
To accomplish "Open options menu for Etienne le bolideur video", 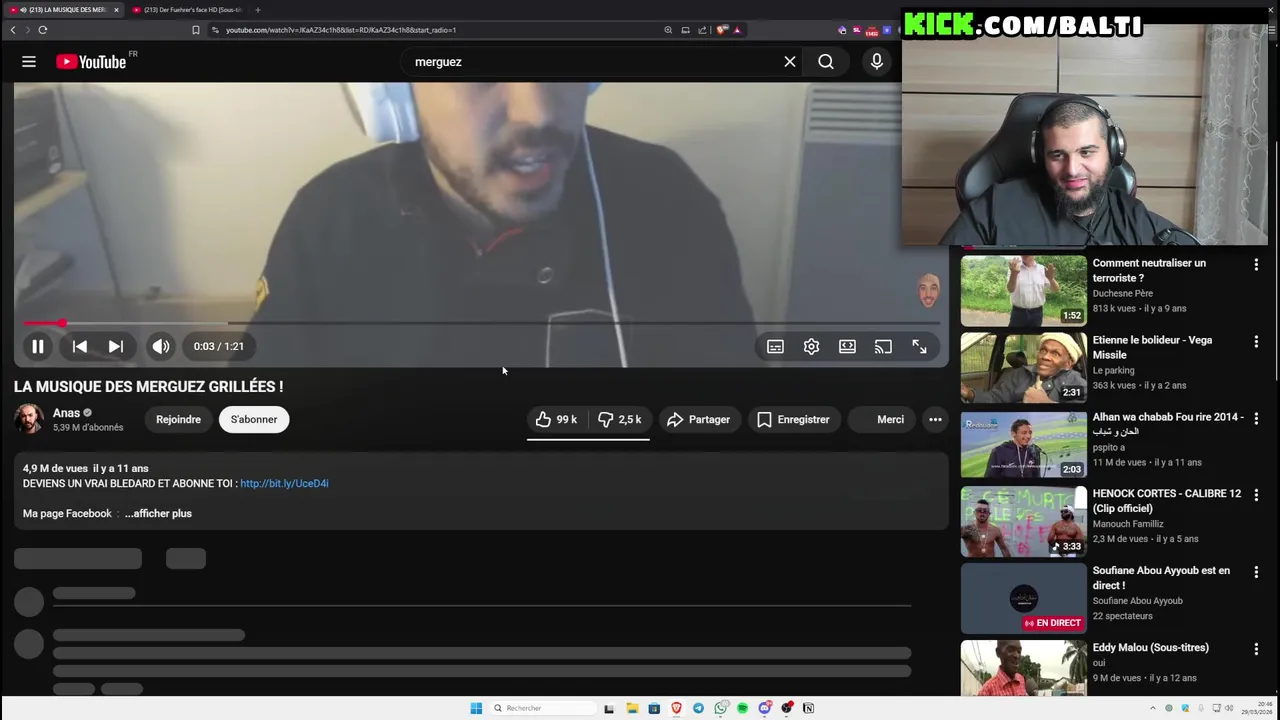I will tap(1256, 342).
